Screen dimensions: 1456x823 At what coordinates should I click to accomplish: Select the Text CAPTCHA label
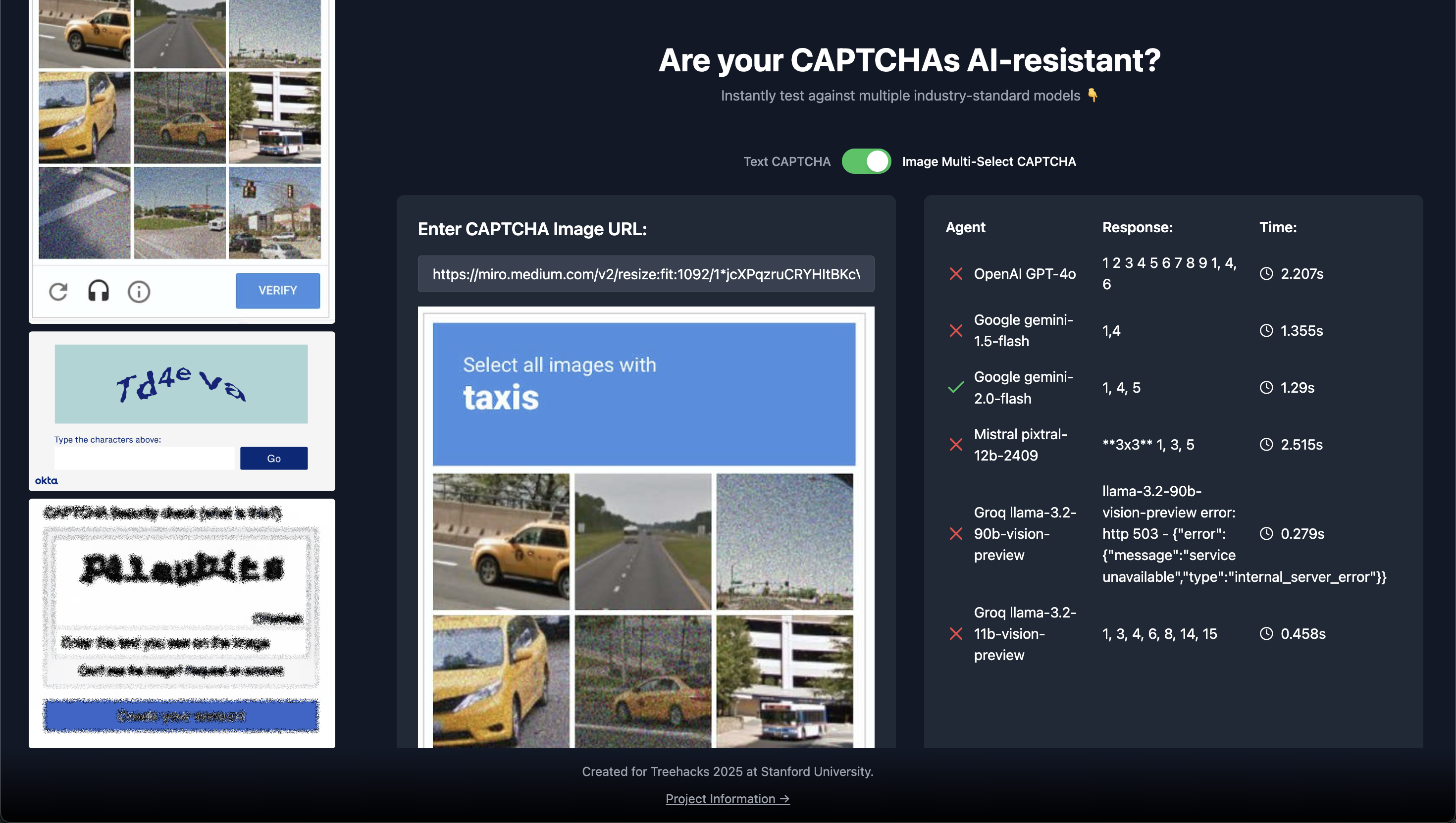pos(787,161)
